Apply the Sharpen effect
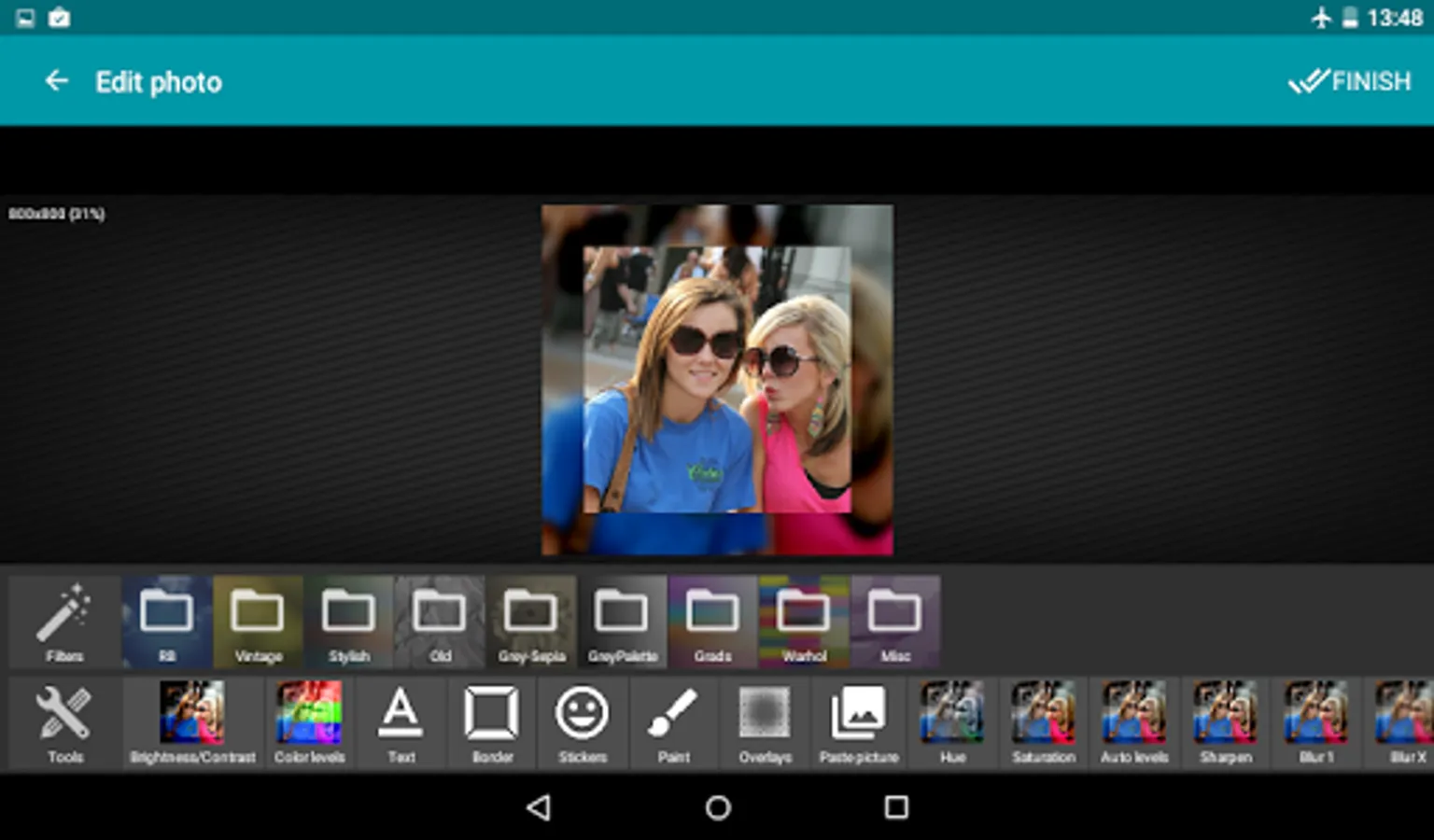Image resolution: width=1434 pixels, height=840 pixels. (1225, 723)
